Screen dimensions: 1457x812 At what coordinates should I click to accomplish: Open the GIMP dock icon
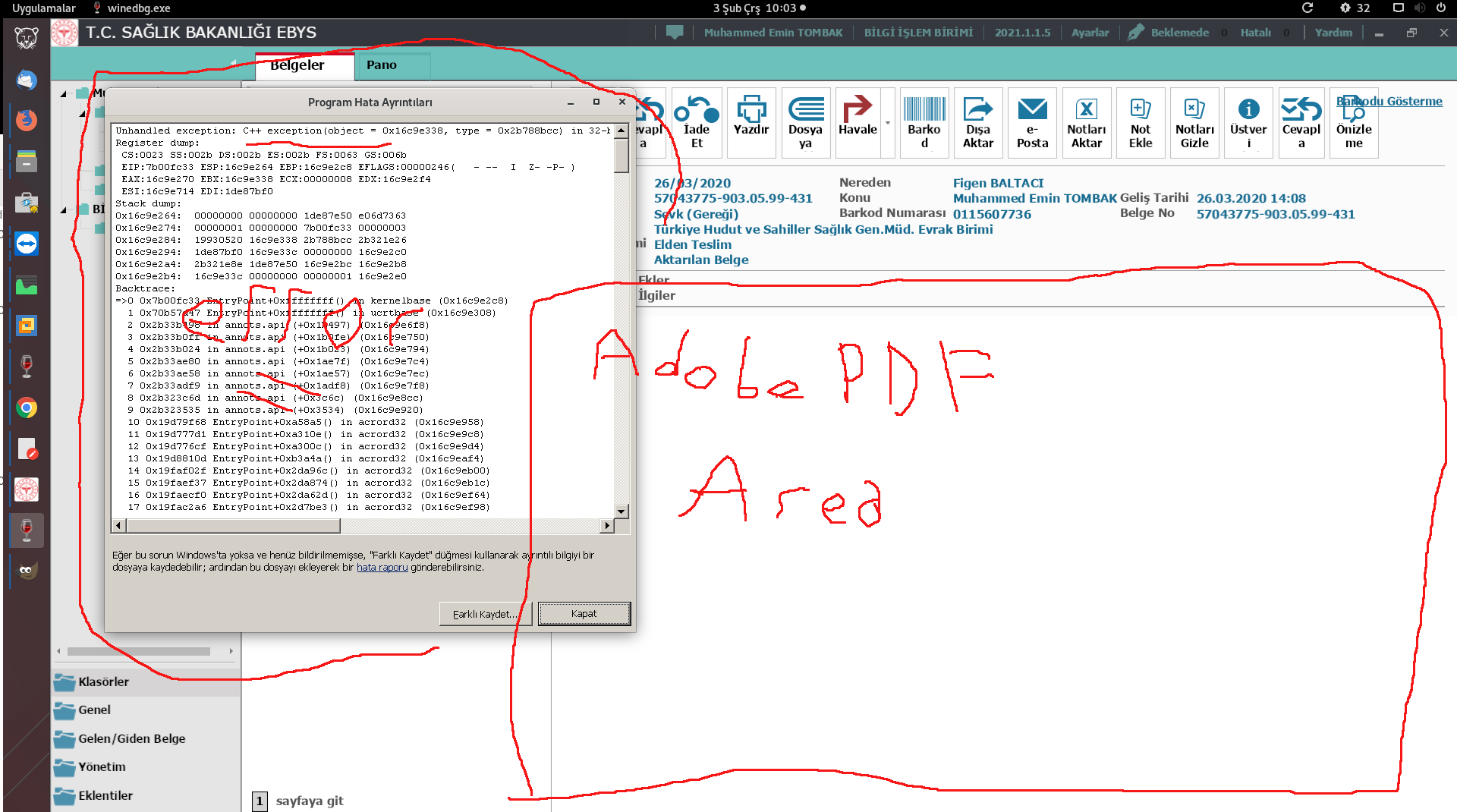(27, 571)
